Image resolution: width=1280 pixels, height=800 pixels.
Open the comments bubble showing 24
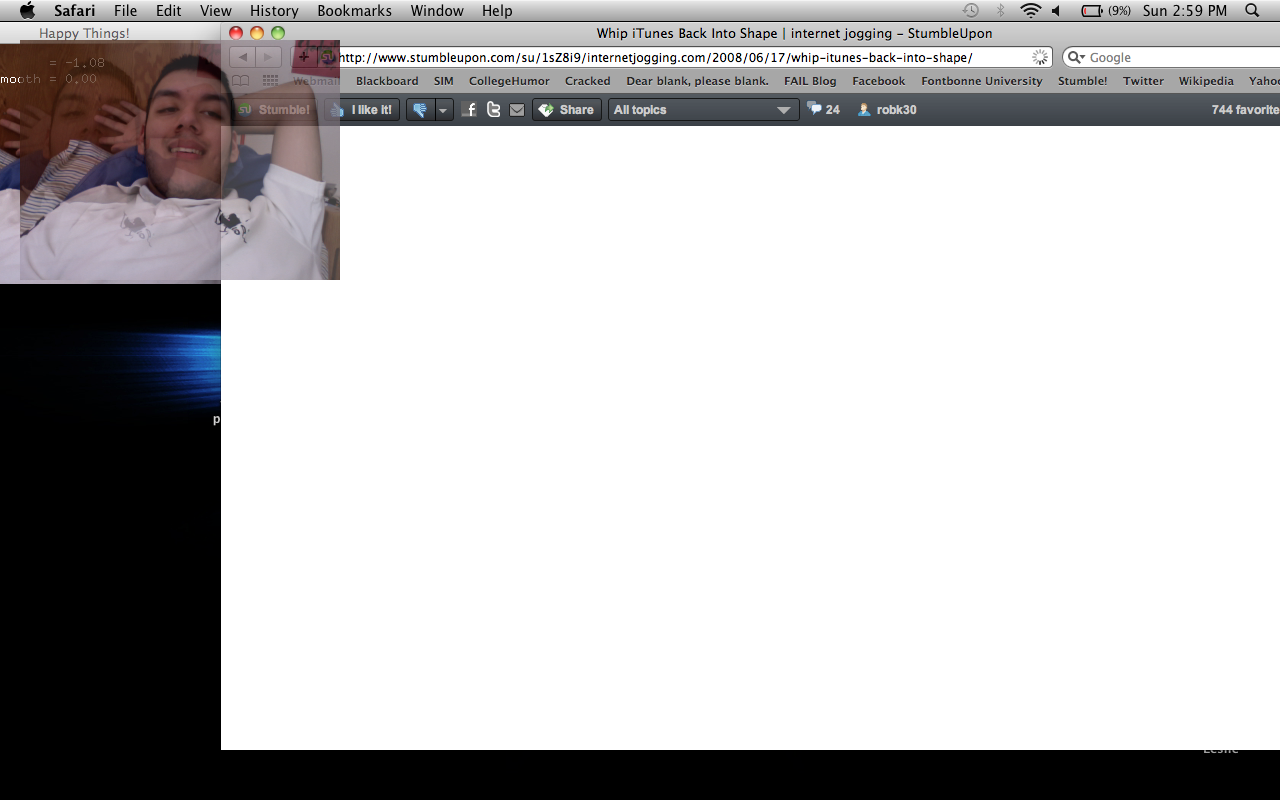pos(824,110)
